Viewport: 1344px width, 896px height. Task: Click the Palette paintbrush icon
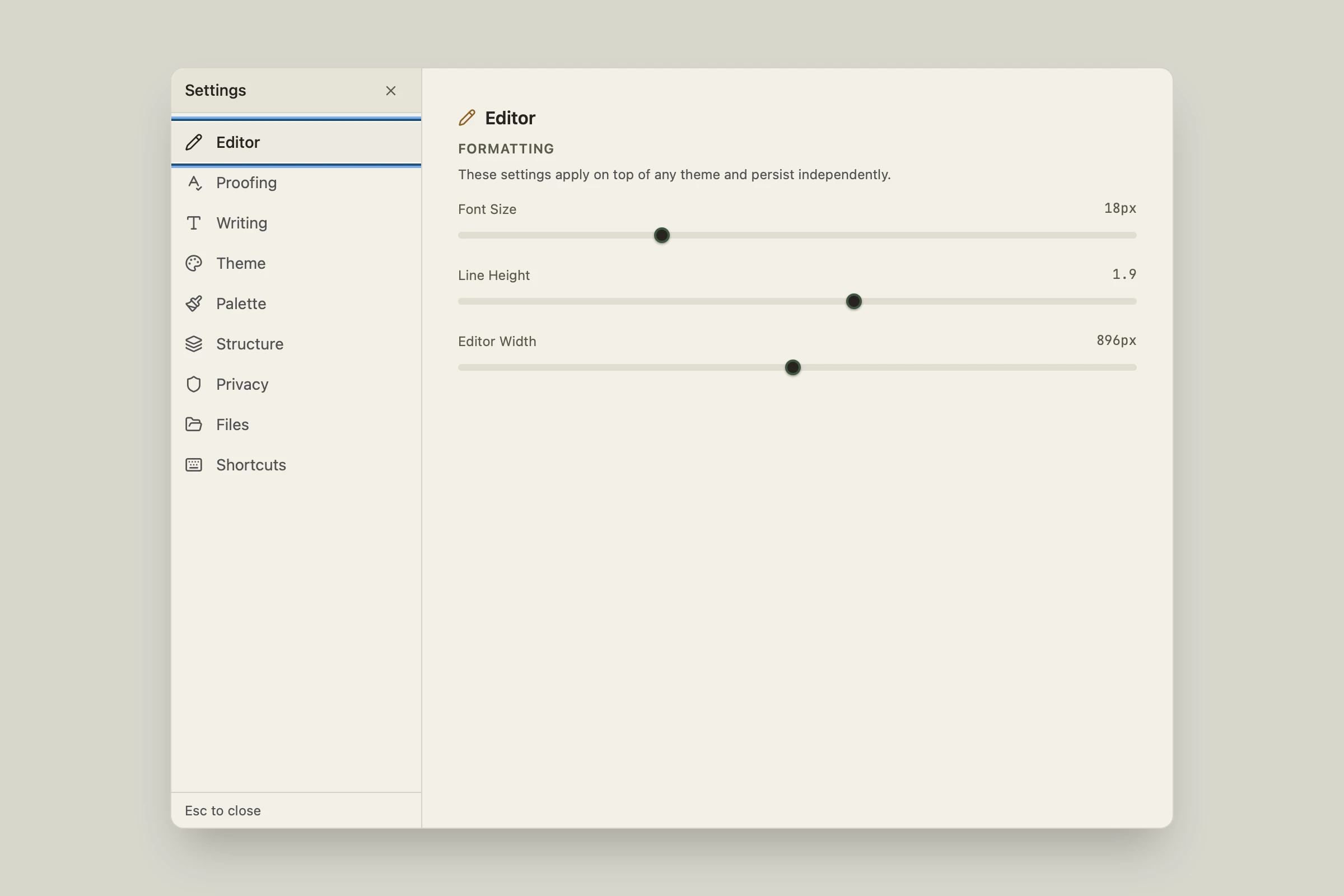click(194, 304)
